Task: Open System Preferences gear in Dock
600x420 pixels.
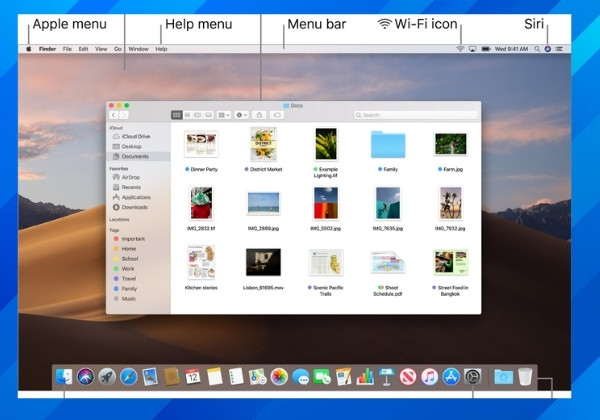Action: [473, 377]
